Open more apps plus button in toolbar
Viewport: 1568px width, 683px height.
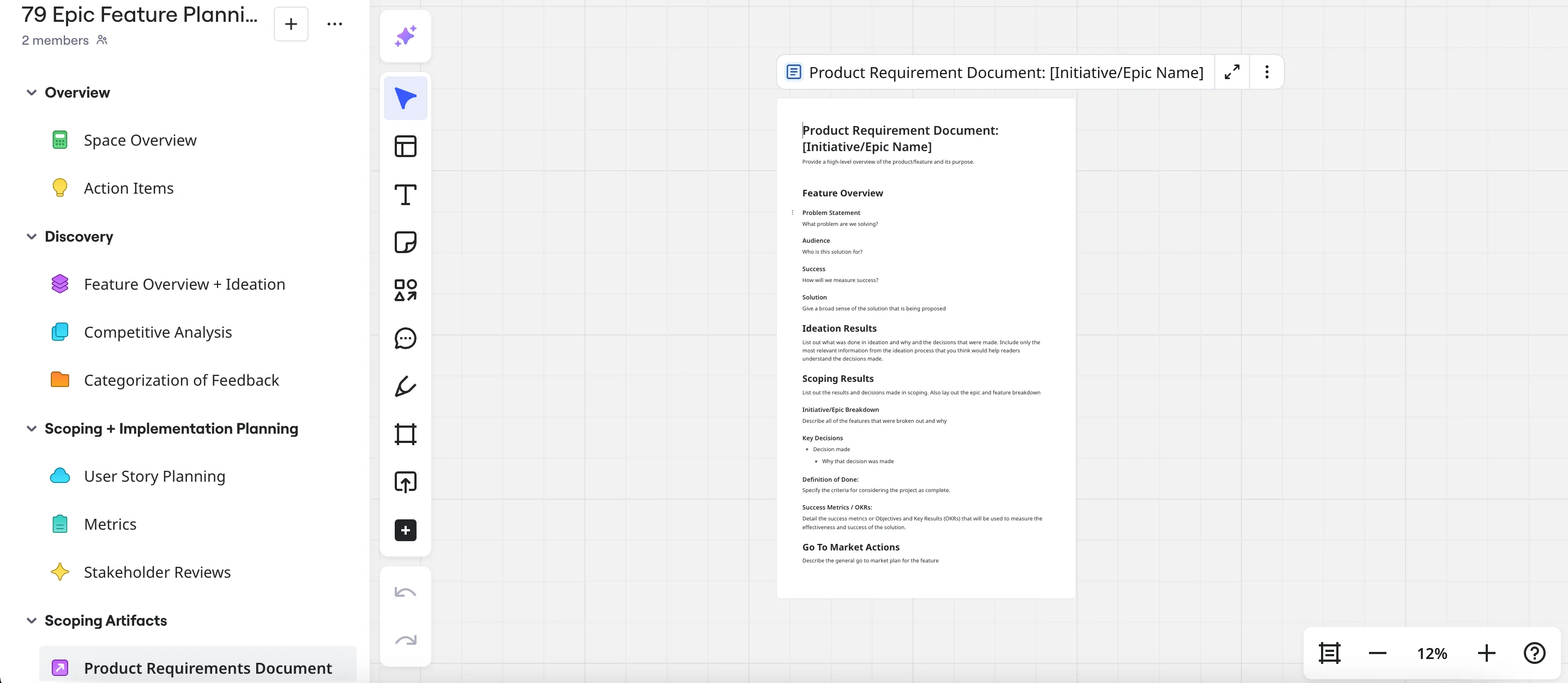406,530
